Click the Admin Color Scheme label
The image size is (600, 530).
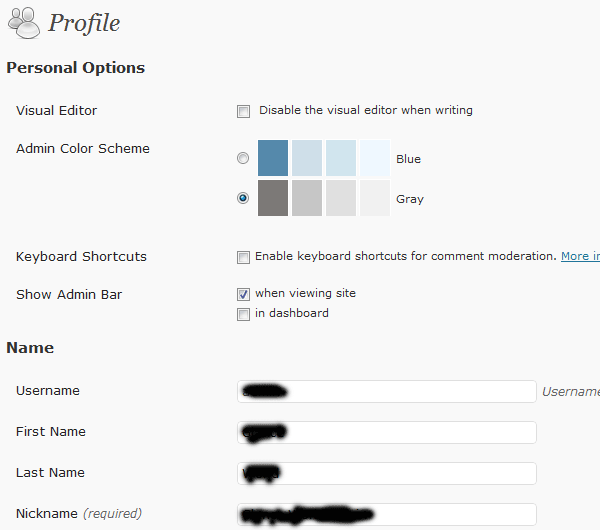(x=83, y=148)
